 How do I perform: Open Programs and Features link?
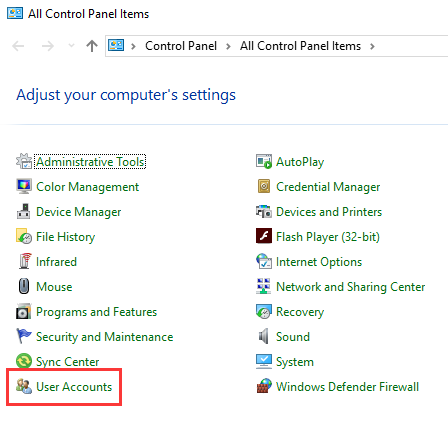[x=96, y=312]
